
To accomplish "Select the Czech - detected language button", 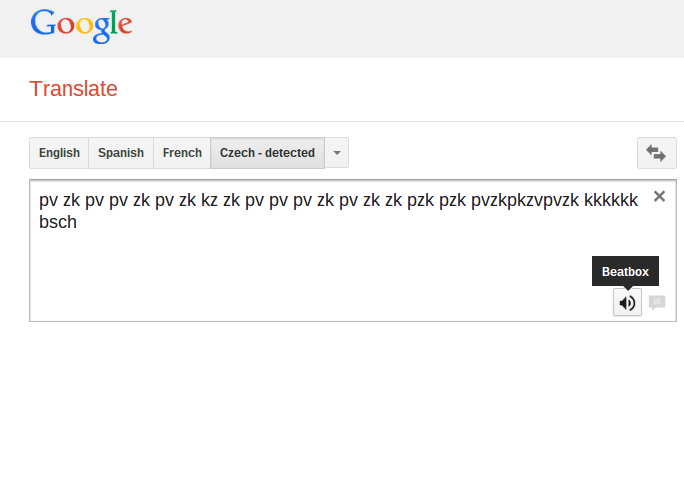I will 267,153.
